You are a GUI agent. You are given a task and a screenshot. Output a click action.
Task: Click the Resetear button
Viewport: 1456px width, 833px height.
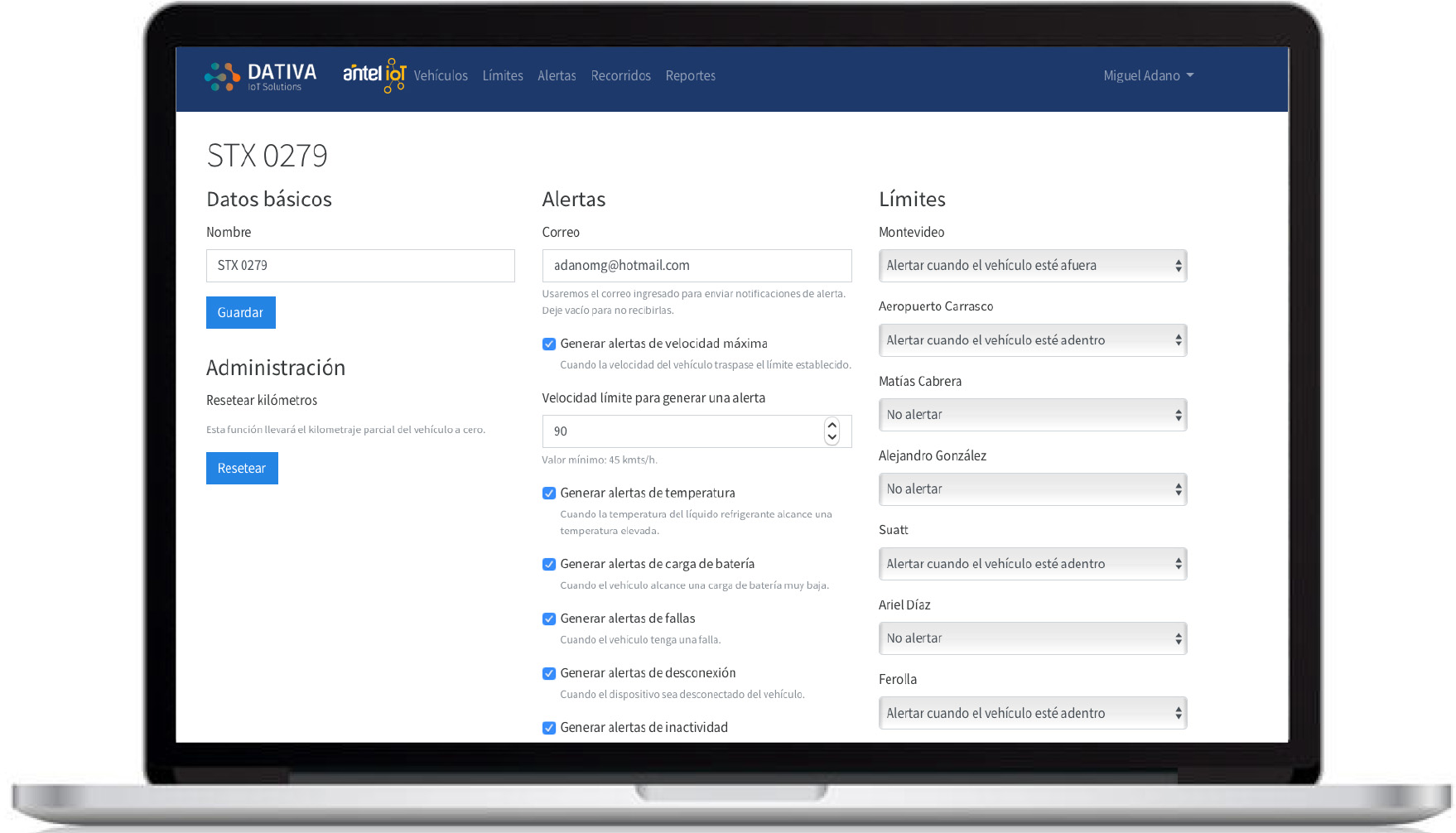point(242,468)
